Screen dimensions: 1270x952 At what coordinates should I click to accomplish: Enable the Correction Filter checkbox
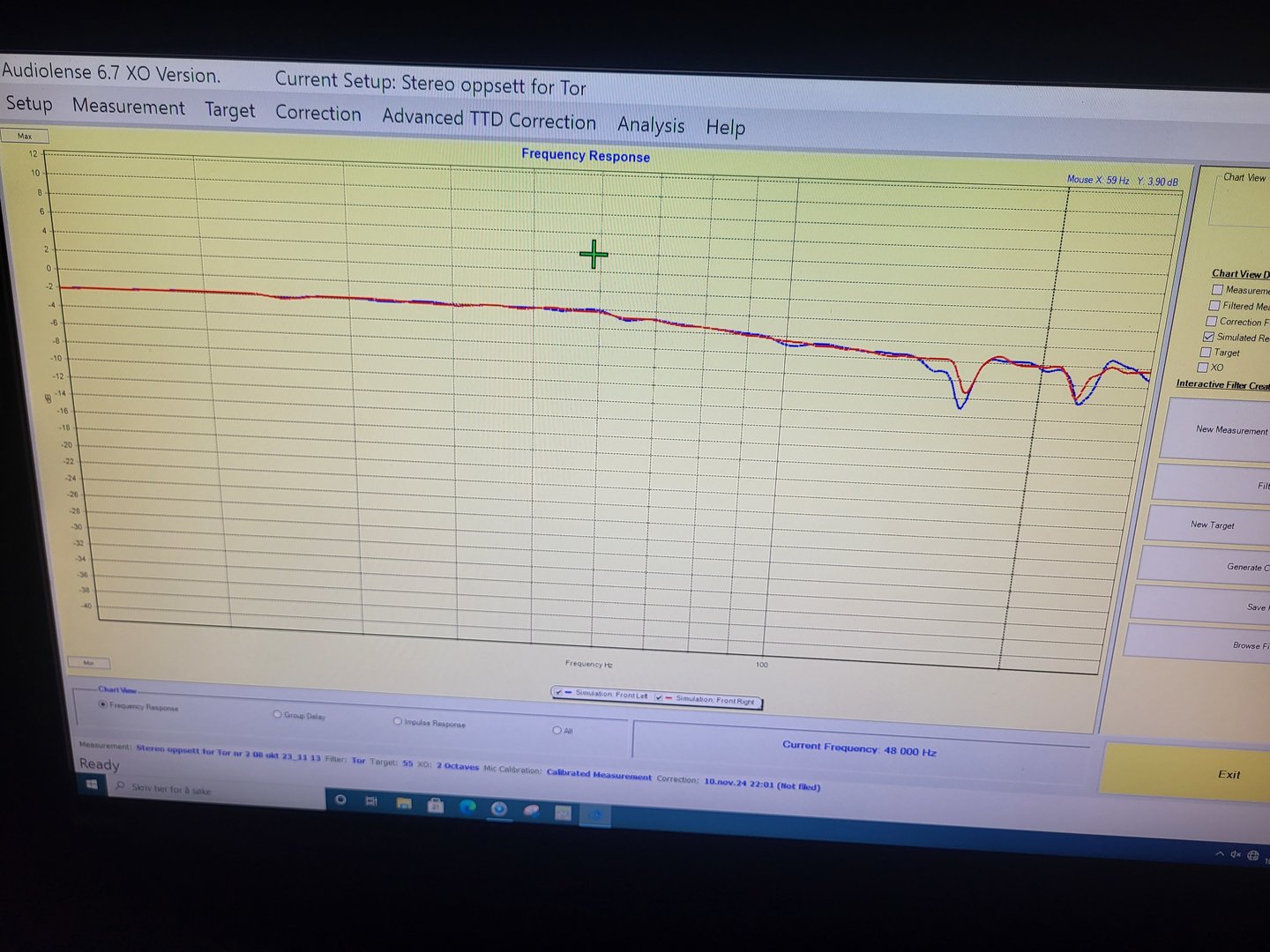coord(1212,321)
